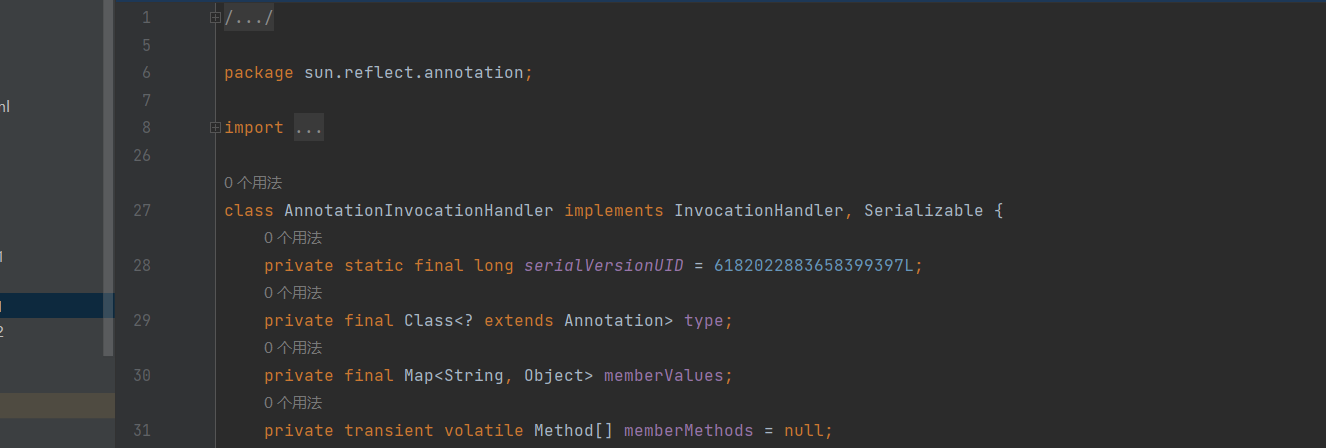
Task: Open usages hint above memberValues field
Action: (293, 348)
